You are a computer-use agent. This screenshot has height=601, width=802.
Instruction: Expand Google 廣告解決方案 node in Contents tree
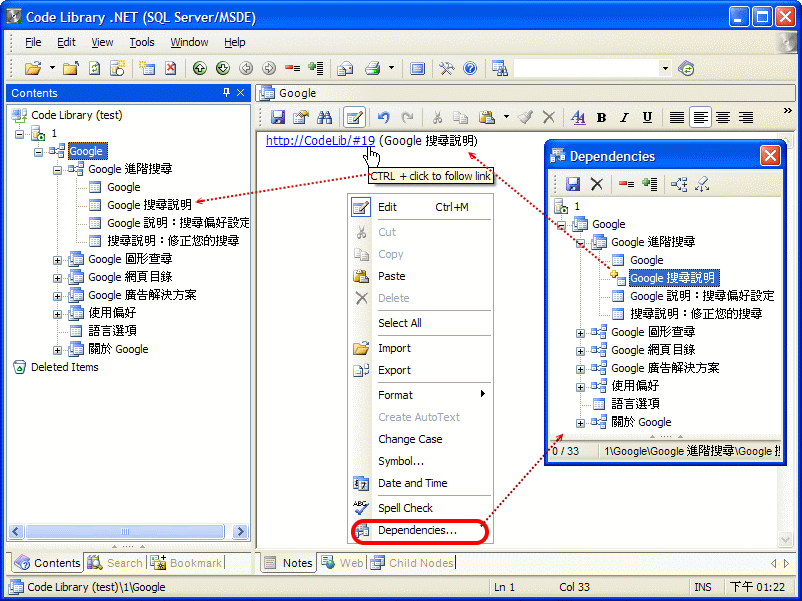57,296
